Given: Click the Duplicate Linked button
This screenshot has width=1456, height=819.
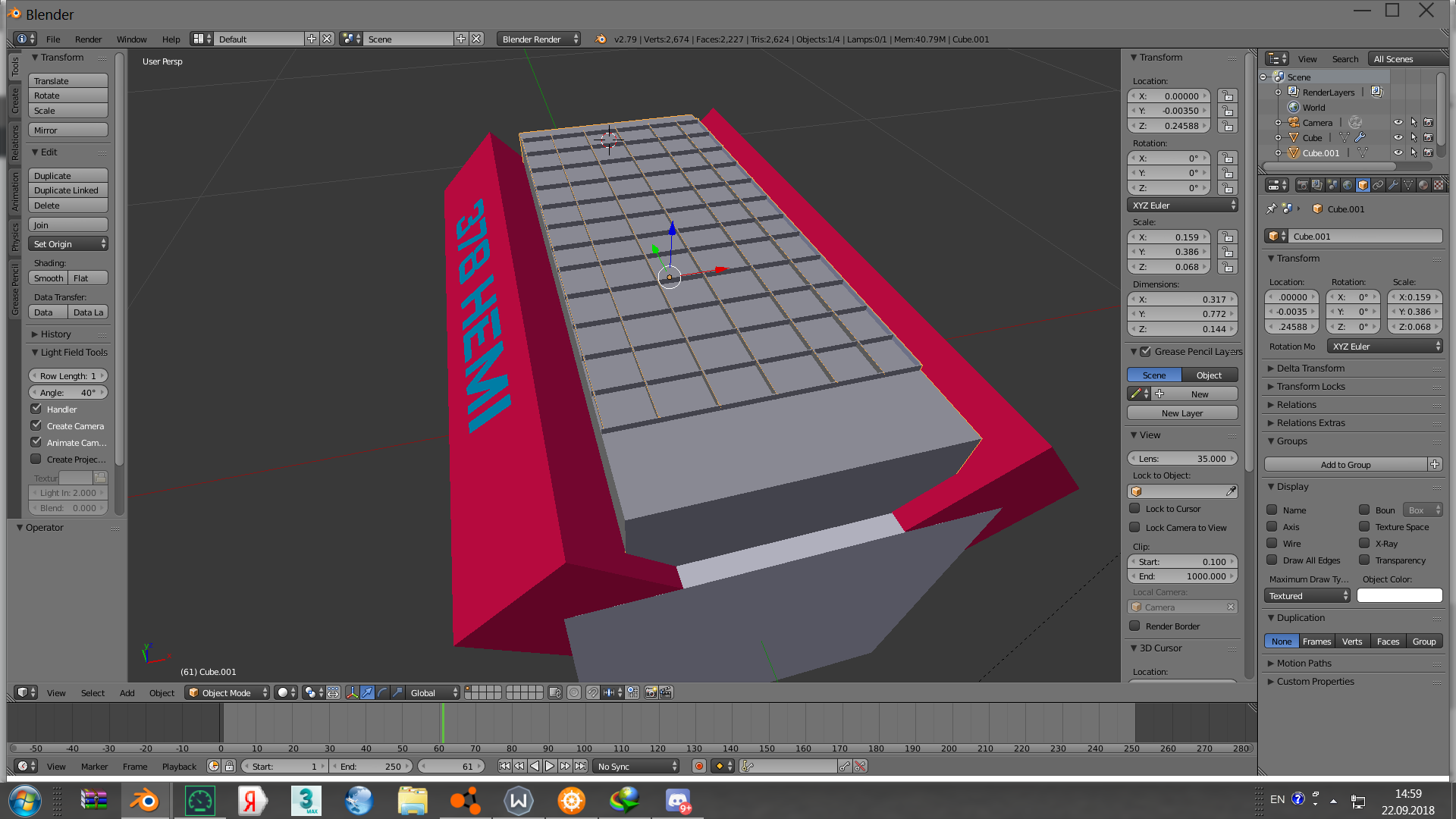Looking at the screenshot, I should (x=68, y=190).
